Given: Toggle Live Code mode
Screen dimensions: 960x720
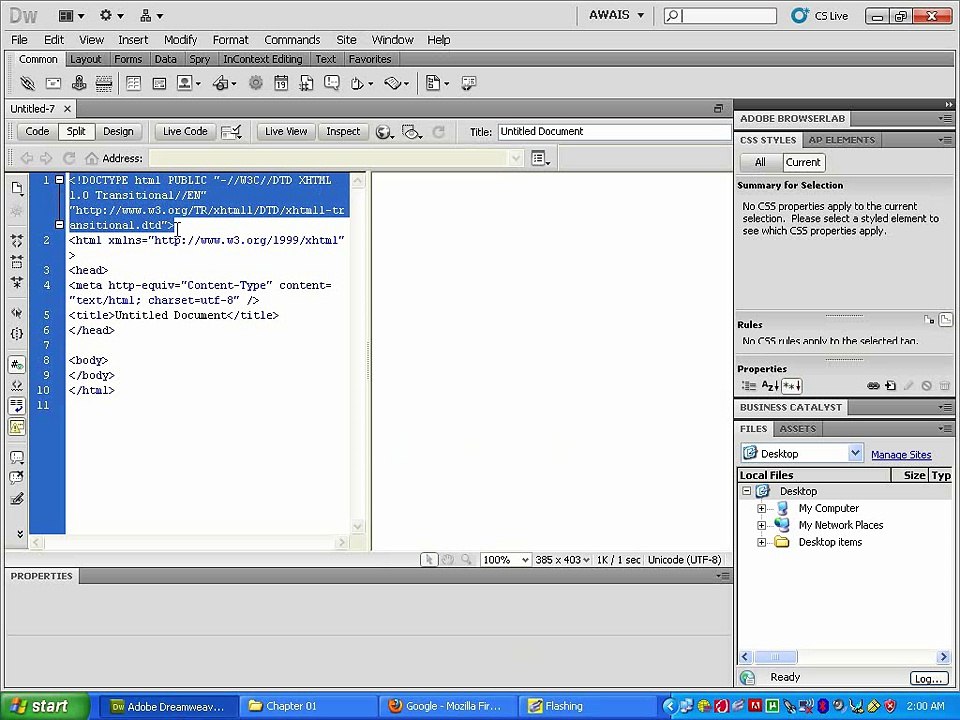Looking at the screenshot, I should [185, 132].
